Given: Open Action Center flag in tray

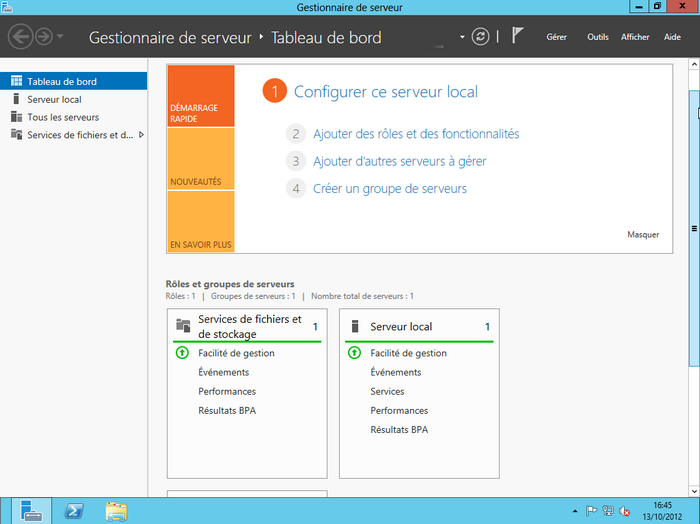Looking at the screenshot, I should pyautogui.click(x=591, y=511).
